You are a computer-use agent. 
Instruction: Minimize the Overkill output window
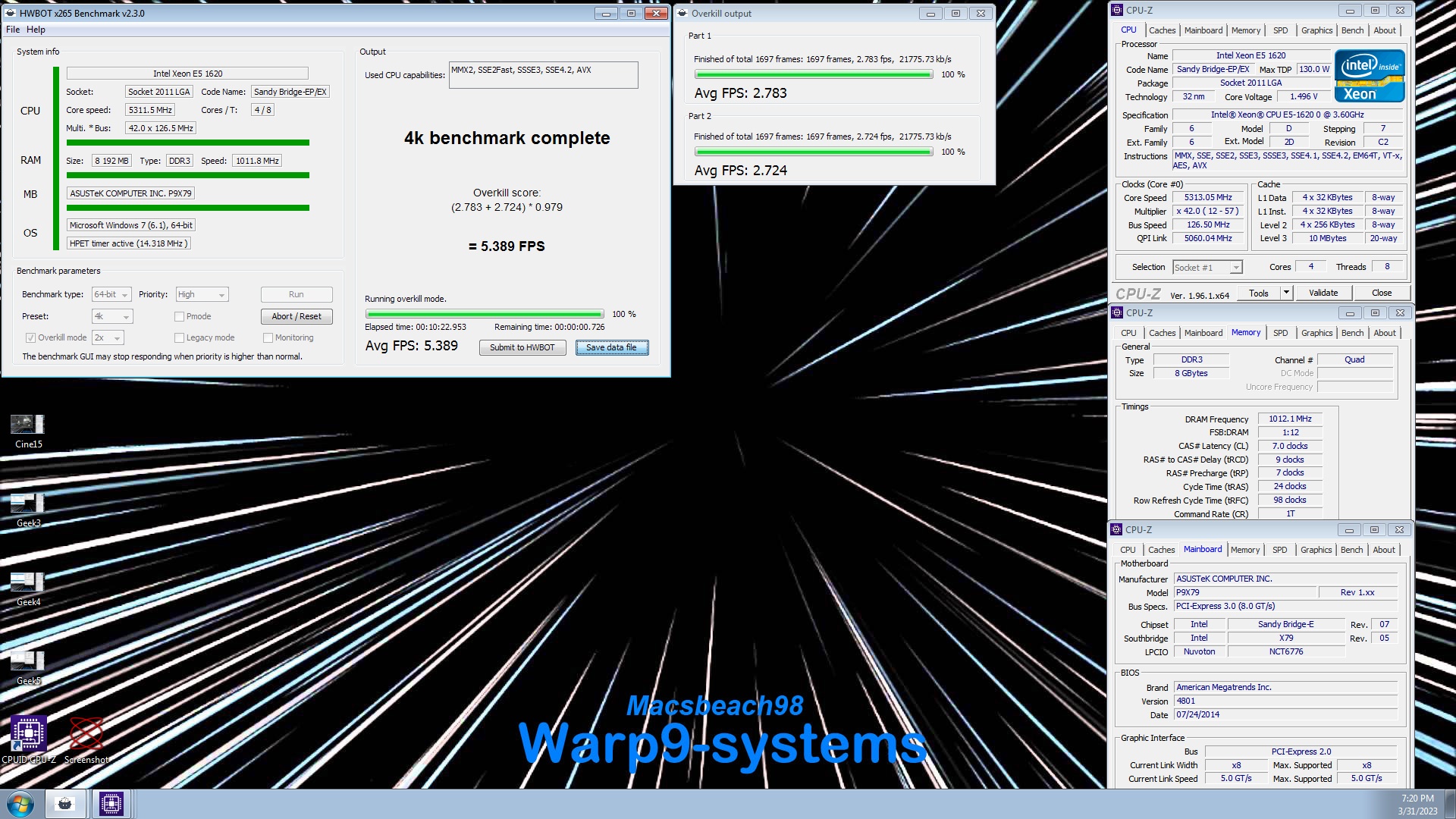[x=930, y=13]
